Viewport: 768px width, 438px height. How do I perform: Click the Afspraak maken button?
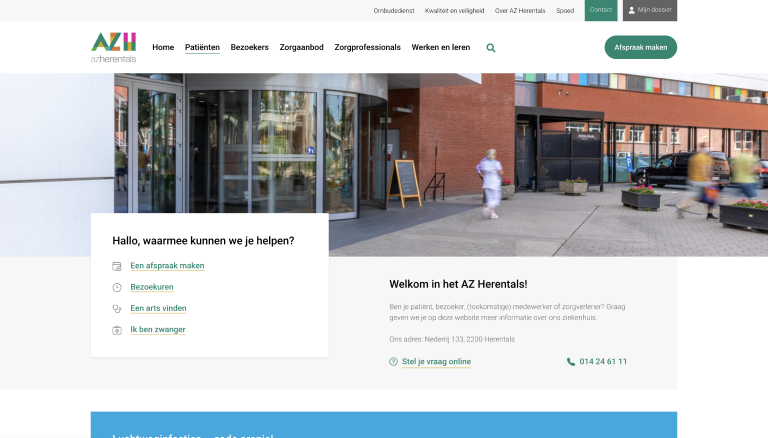point(641,47)
